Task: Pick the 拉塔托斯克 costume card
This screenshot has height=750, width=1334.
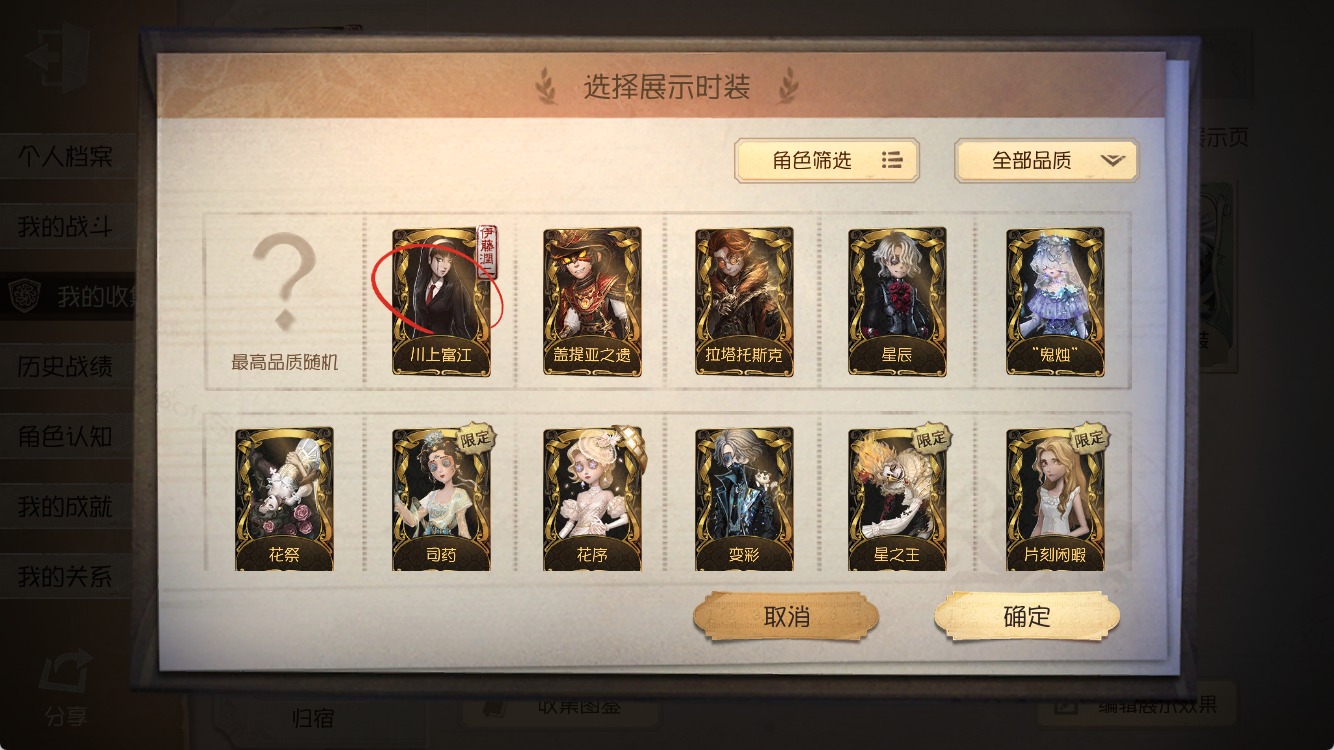Action: tap(744, 301)
